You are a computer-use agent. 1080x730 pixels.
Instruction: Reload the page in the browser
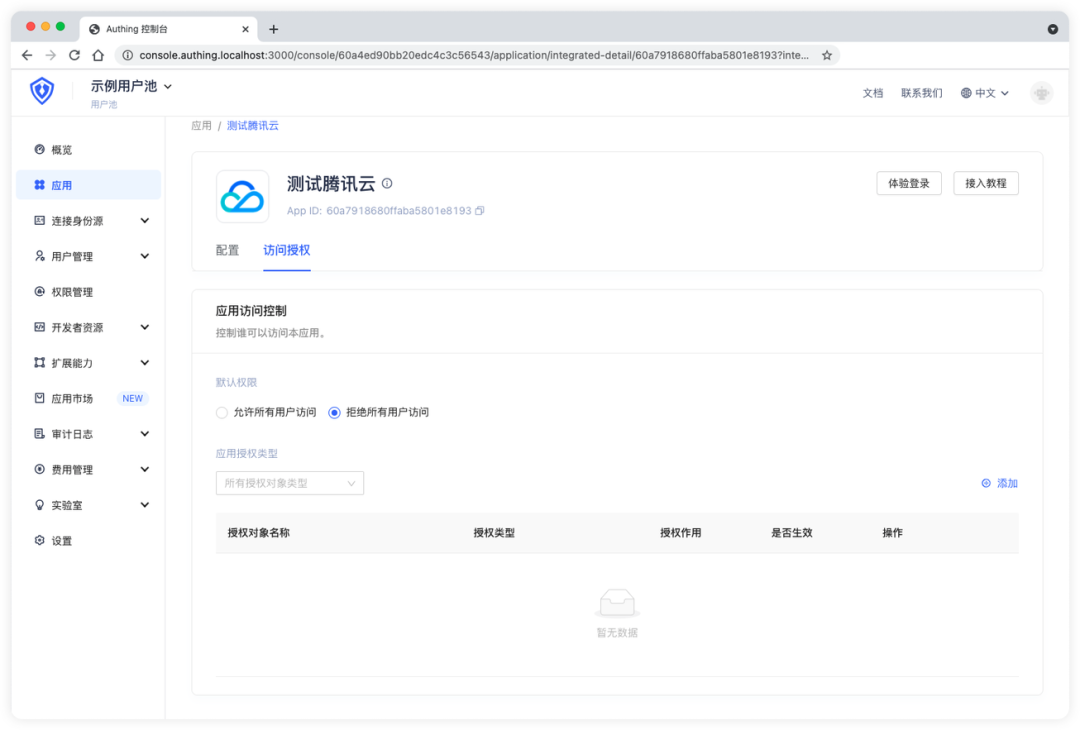74,55
